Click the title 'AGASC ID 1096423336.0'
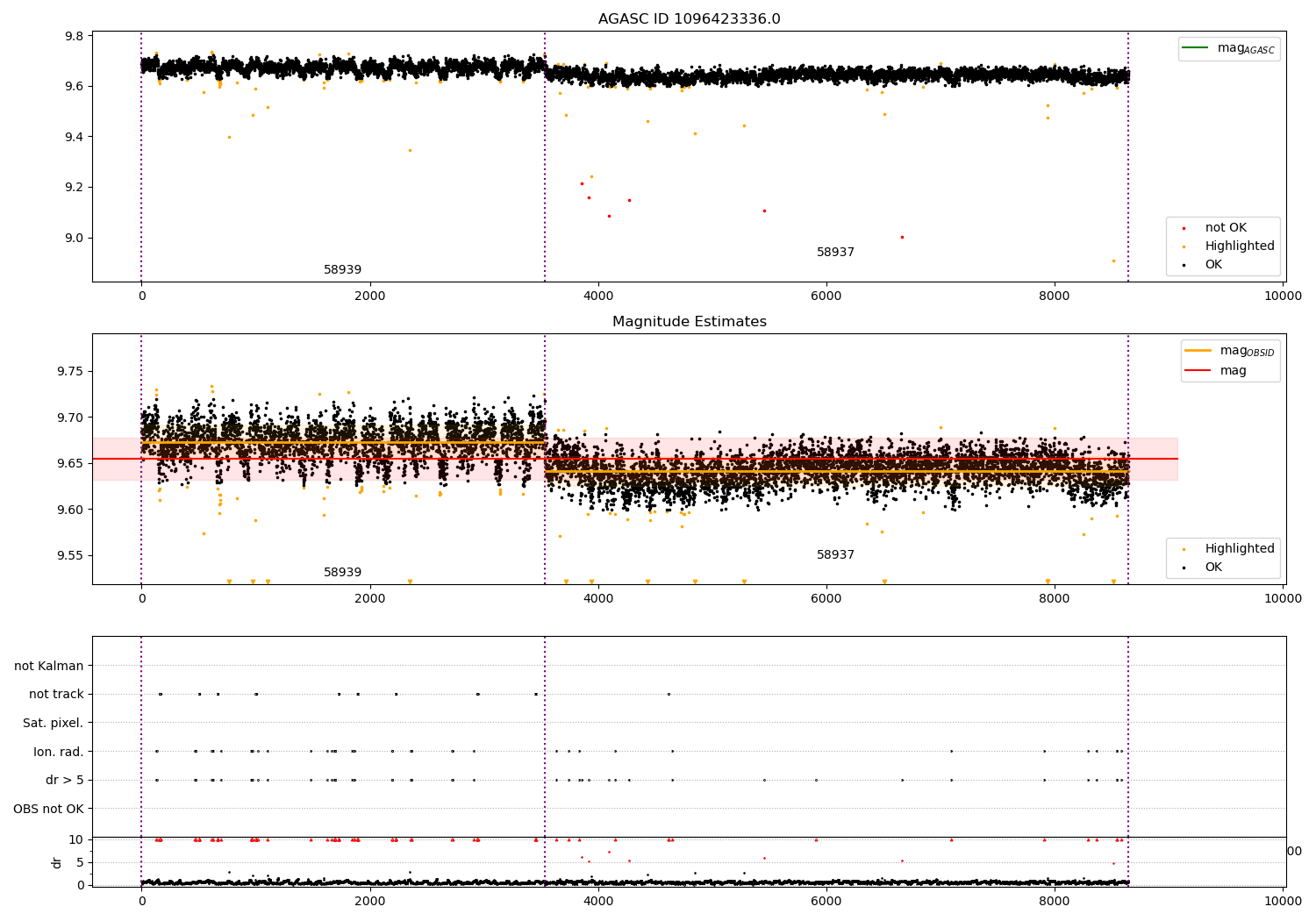 coord(689,19)
